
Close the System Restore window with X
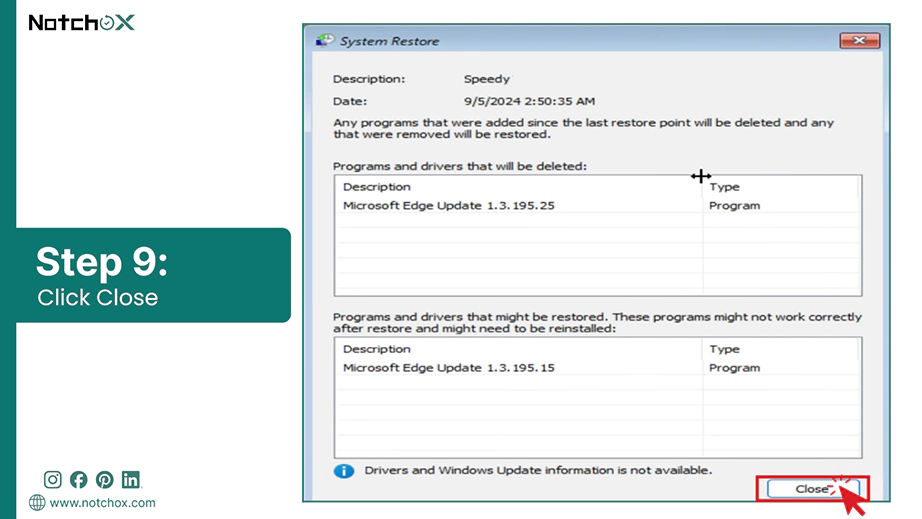(x=859, y=41)
